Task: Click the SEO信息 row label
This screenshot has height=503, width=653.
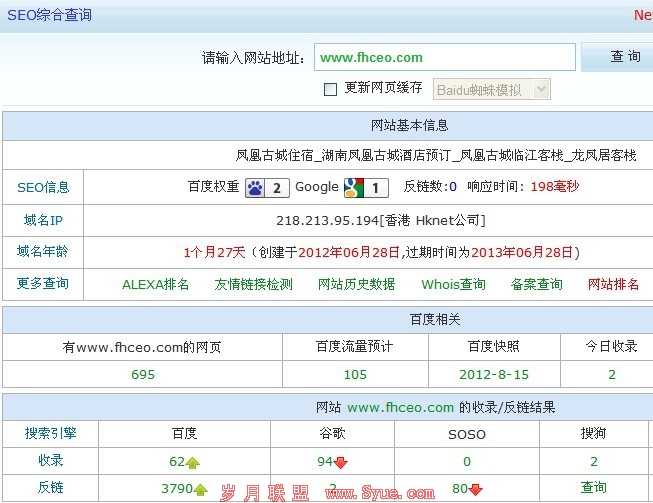Action: click(43, 187)
